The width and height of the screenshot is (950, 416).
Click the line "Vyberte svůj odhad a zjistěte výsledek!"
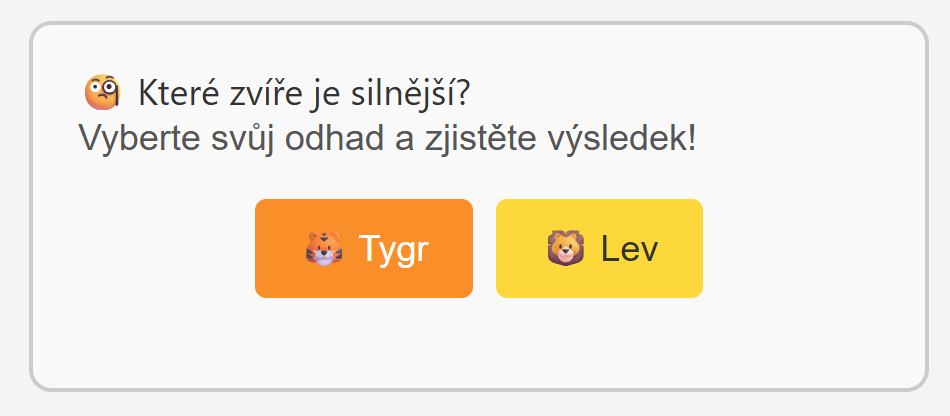pyautogui.click(x=388, y=139)
